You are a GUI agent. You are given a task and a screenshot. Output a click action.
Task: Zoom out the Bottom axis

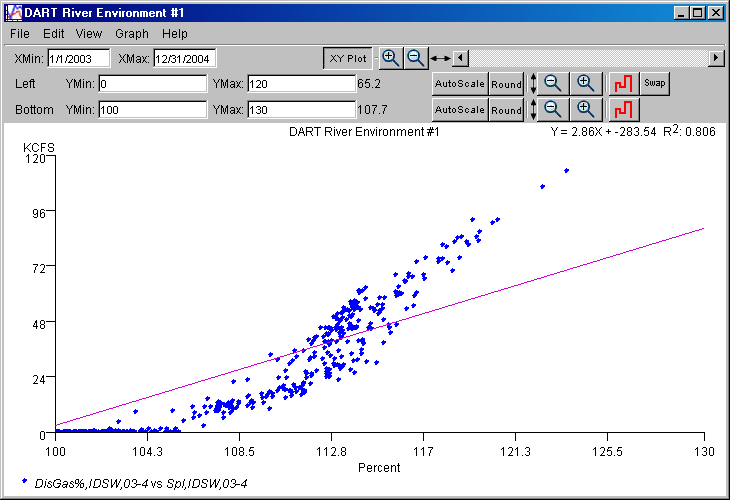tap(553, 108)
